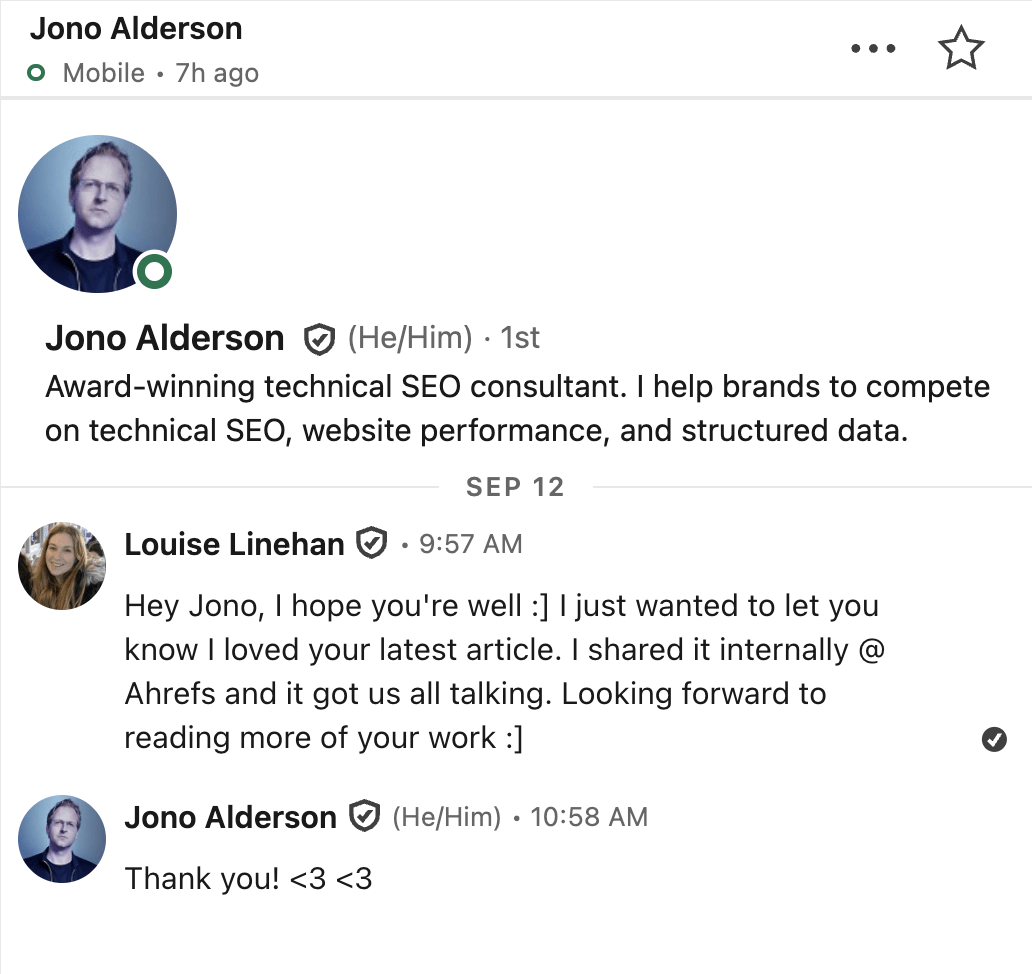Screen dimensions: 1032x974
Task: Click Jono Alderson's small reply avatar
Action: [61, 840]
